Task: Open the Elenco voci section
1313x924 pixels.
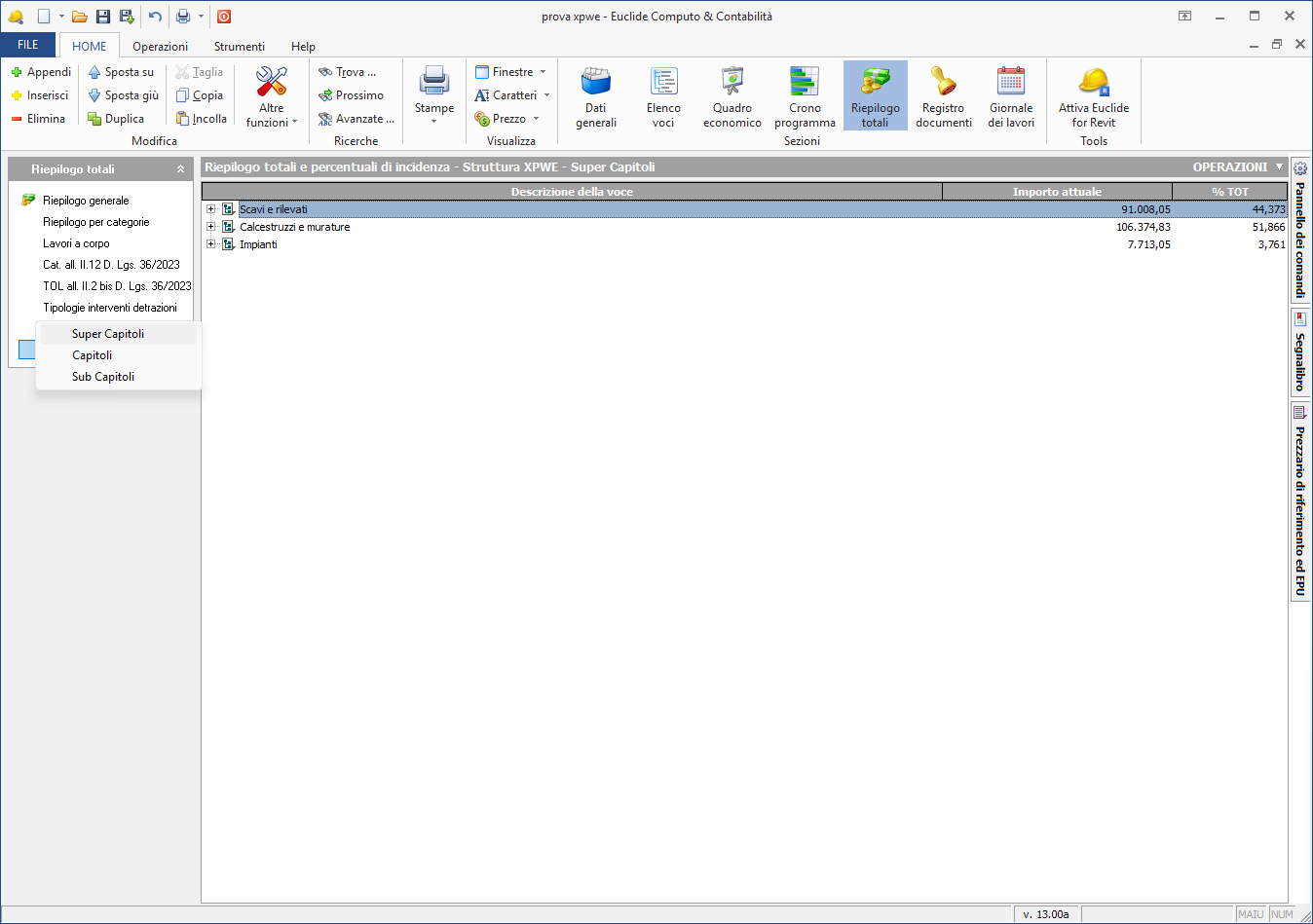Action: (x=663, y=95)
